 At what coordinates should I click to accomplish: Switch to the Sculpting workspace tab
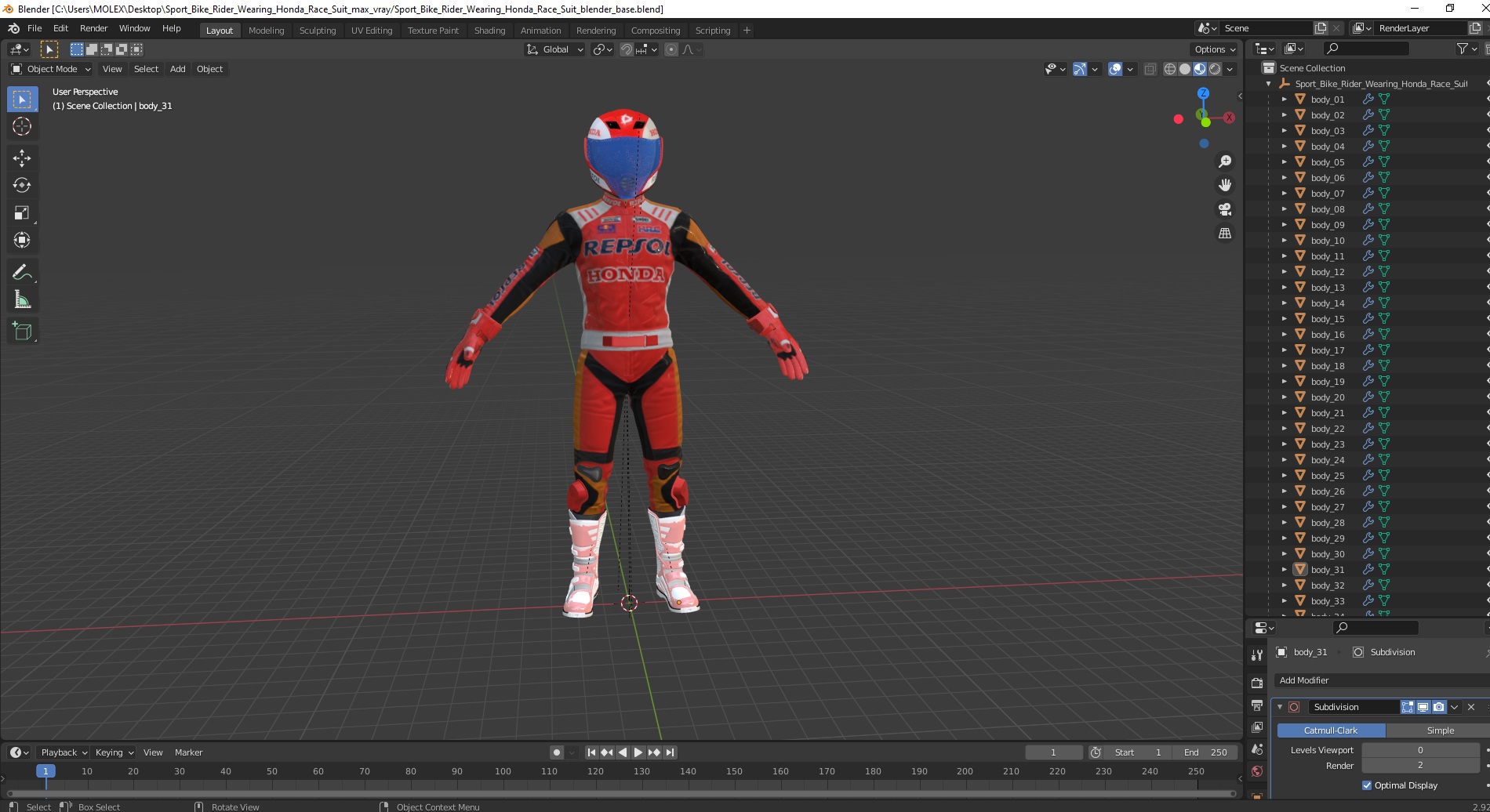tap(318, 31)
